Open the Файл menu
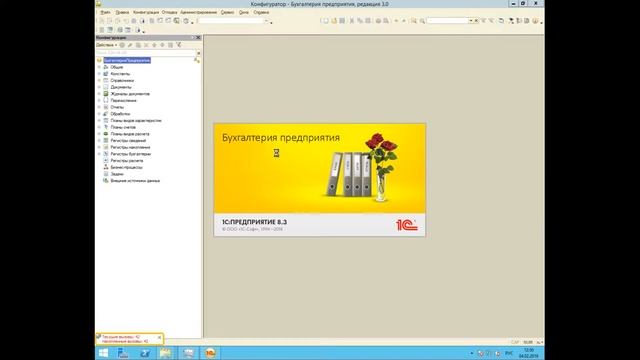 point(105,12)
